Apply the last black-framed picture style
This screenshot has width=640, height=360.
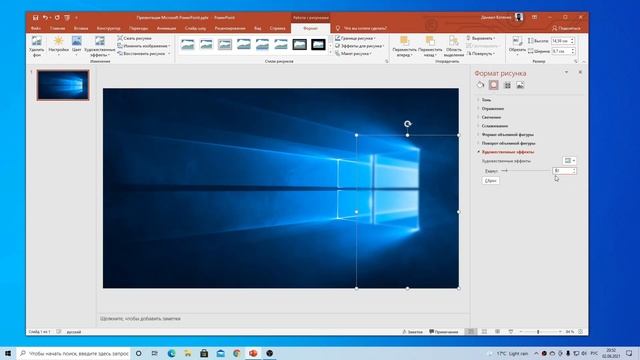click(318, 44)
